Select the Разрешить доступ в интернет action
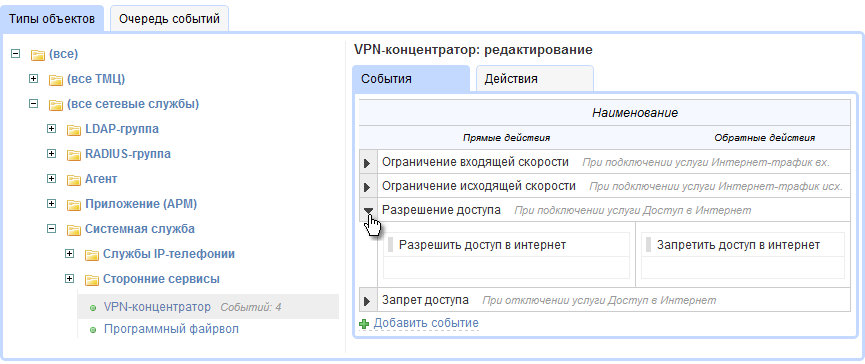The height and width of the screenshot is (364, 865). coord(483,245)
